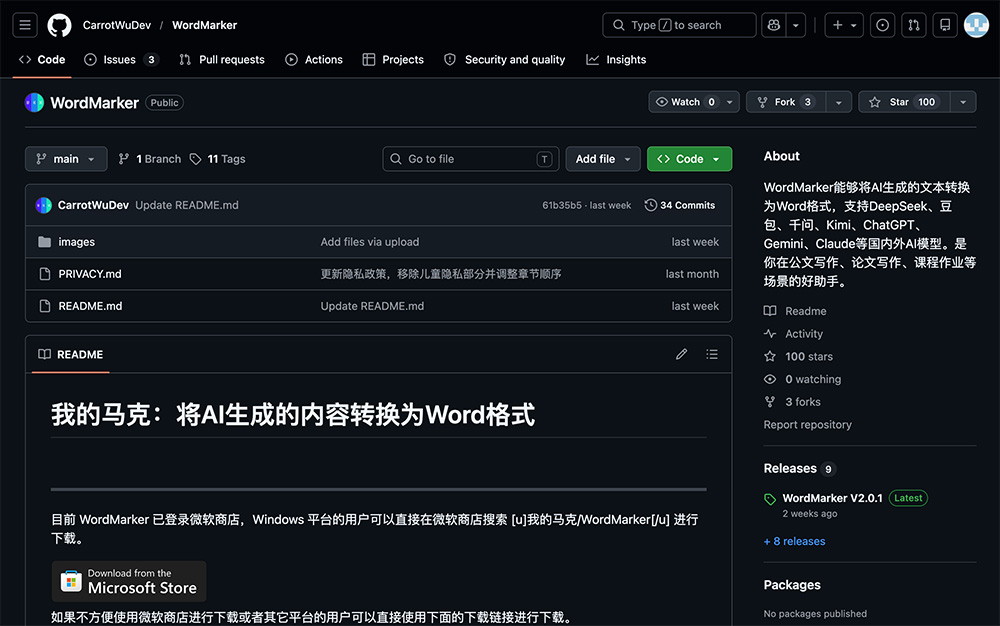
Task: Click the Type / to search box
Action: tap(679, 25)
